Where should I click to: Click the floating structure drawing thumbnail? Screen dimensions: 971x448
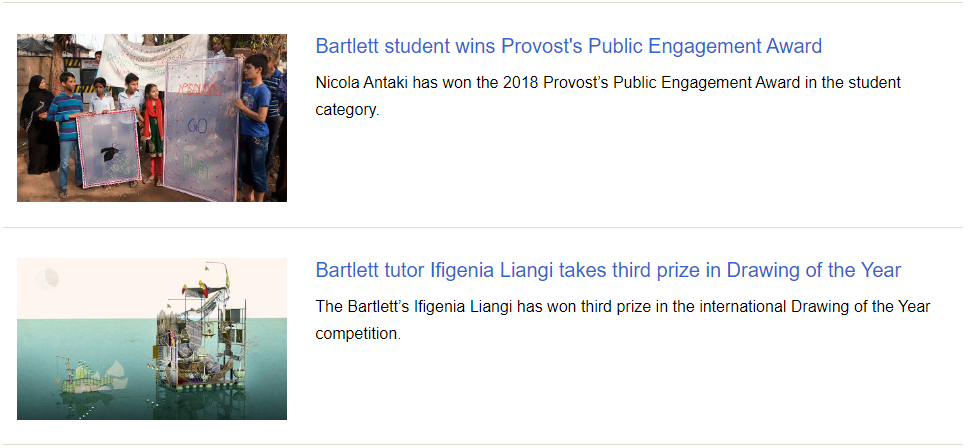pos(152,338)
